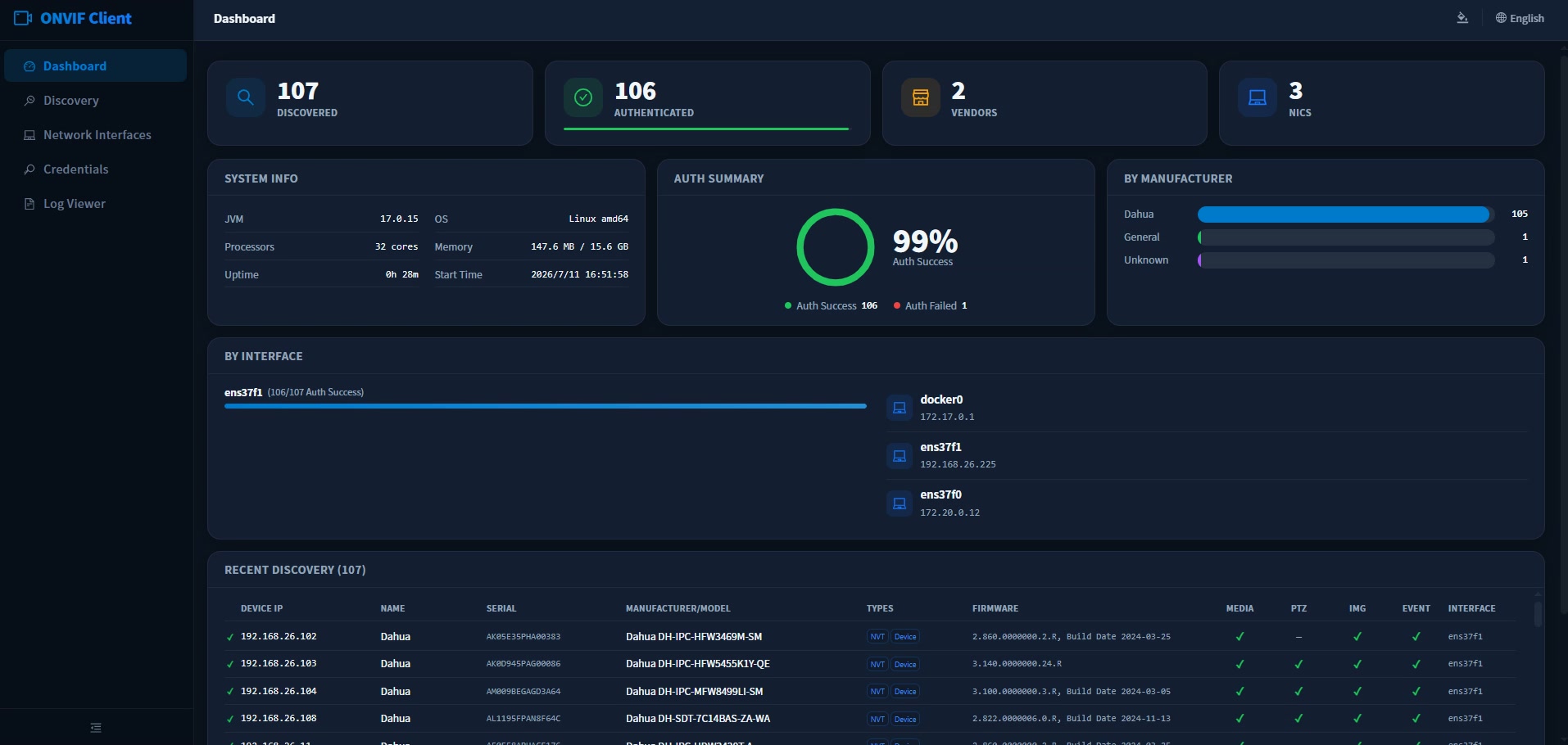Click the auth checkmark beside 192.168.26.102

(230, 637)
